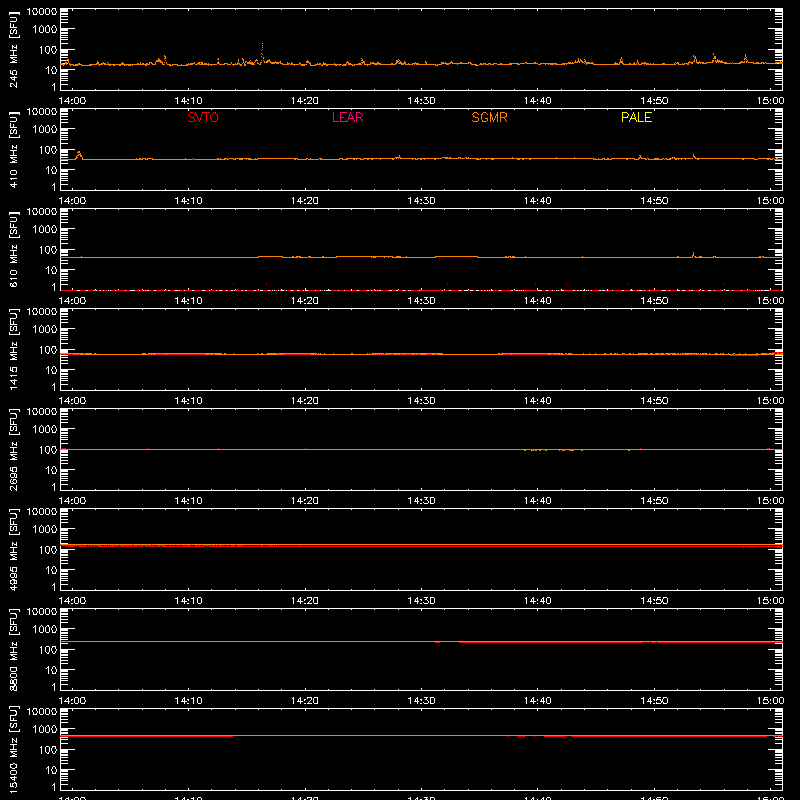
Task: Click the 1415 MHz [SFU] axis label
Action: pos(14,349)
